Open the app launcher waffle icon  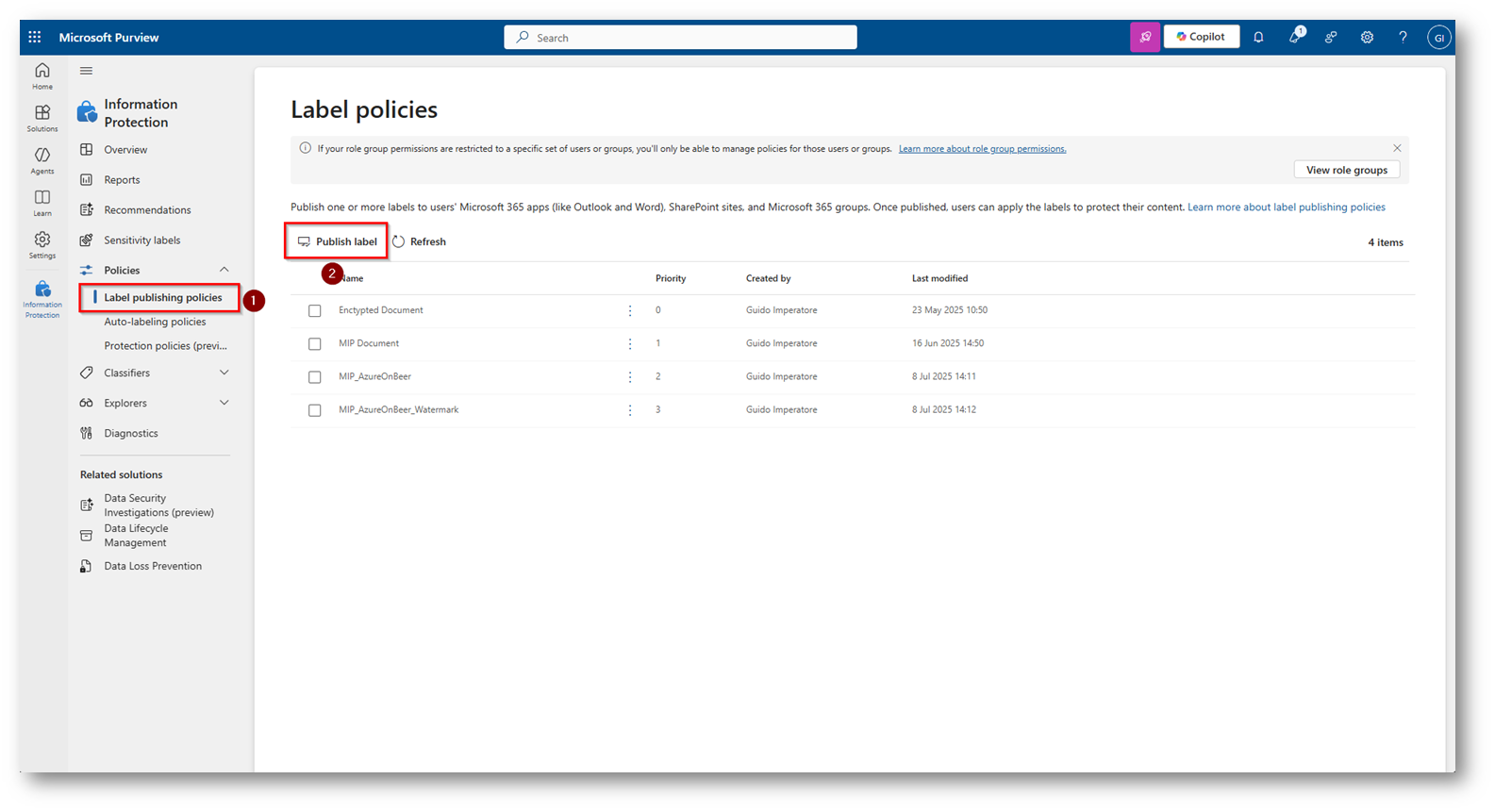tap(35, 38)
